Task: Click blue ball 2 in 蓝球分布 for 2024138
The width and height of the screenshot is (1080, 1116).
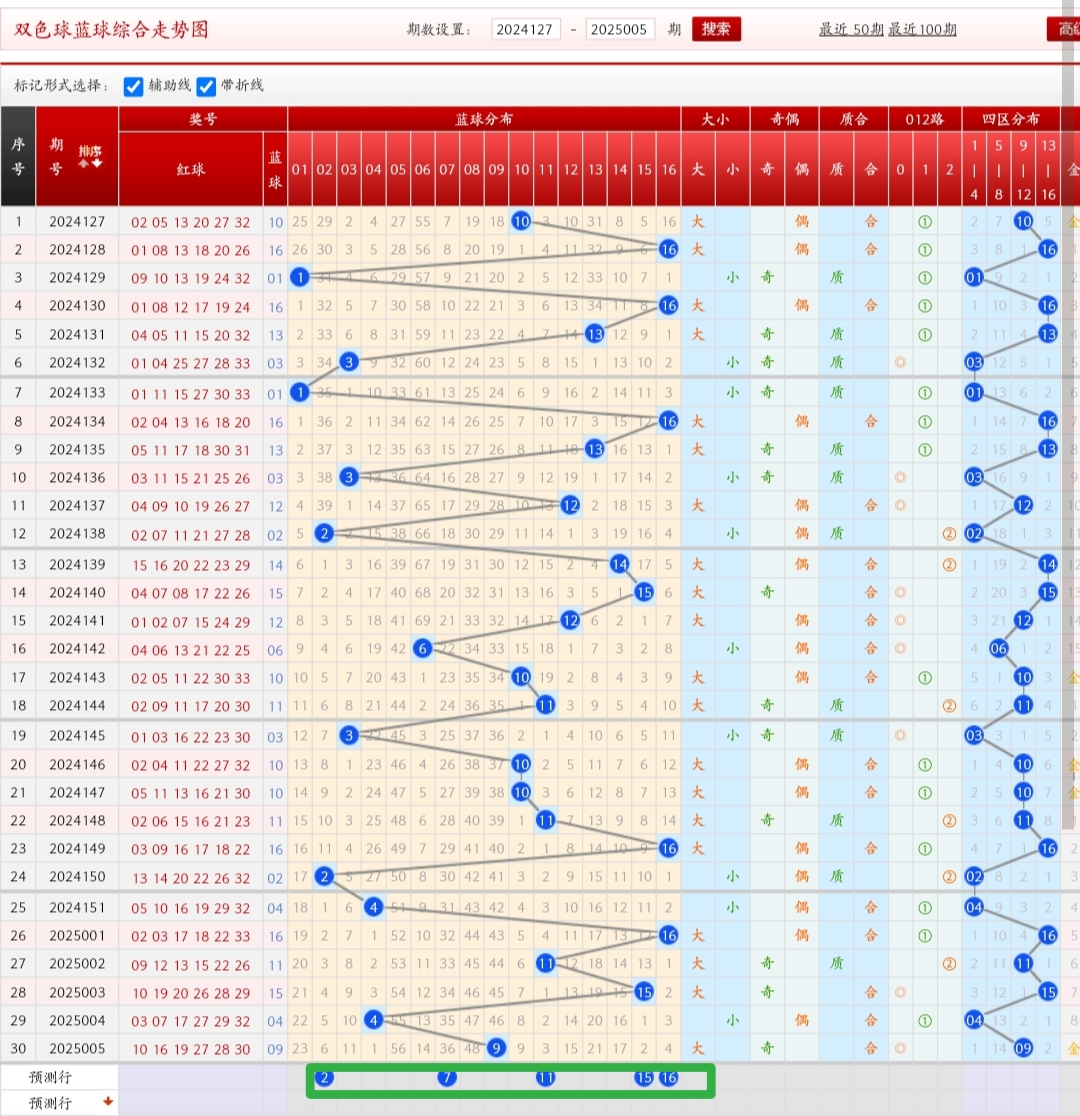Action: pos(324,533)
